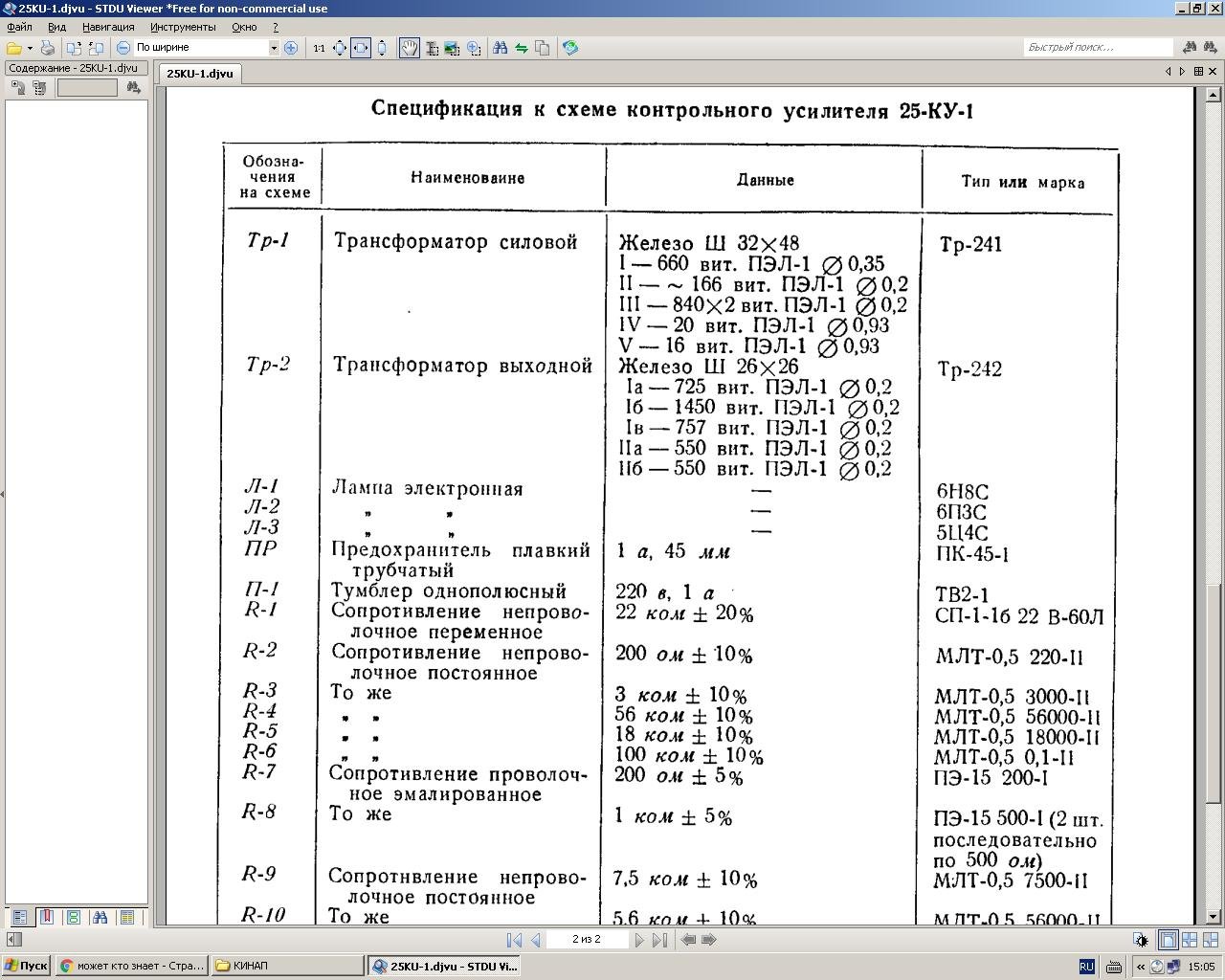Navigate forward in view history
The height and width of the screenshot is (980, 1225).
(x=709, y=940)
